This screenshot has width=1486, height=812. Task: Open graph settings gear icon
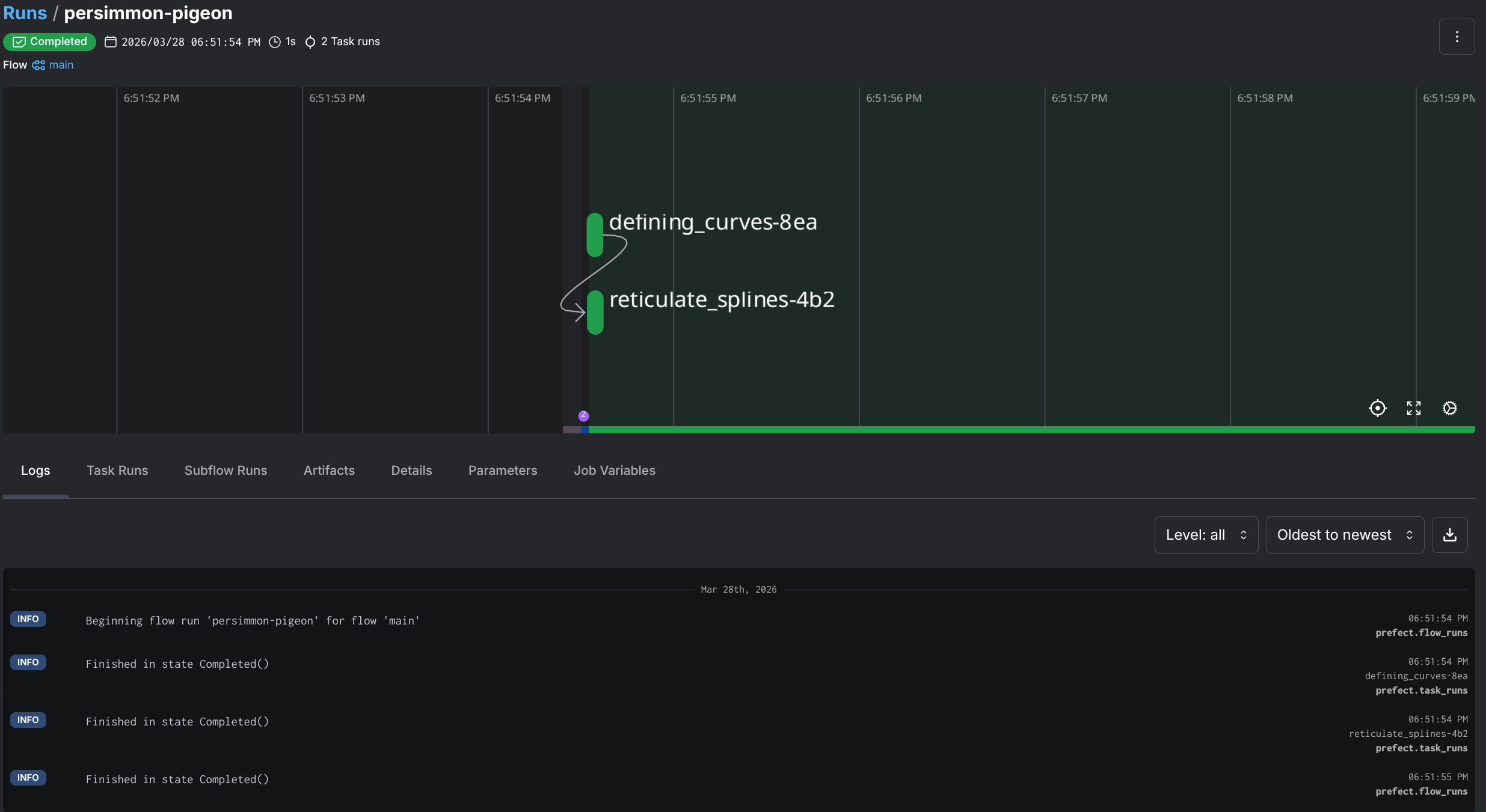point(1449,408)
